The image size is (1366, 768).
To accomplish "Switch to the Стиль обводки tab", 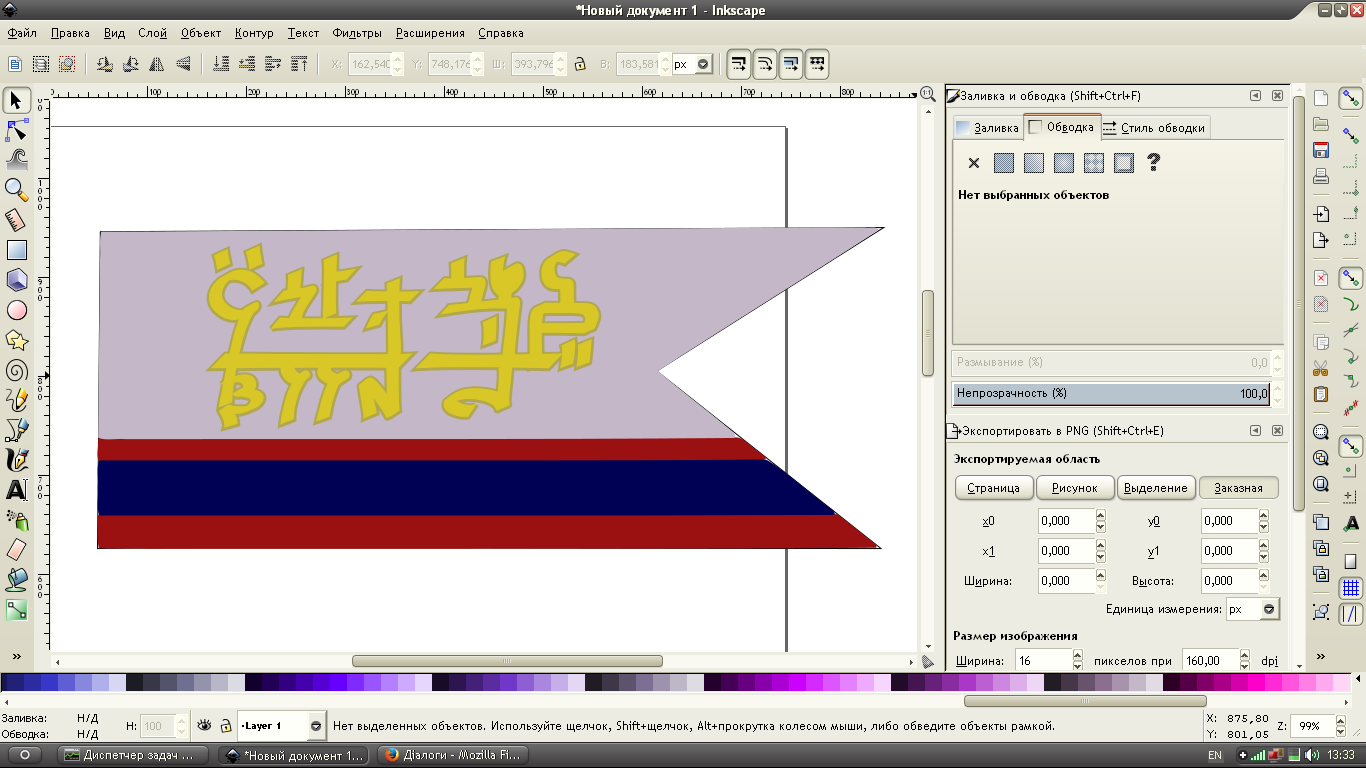I will click(x=1155, y=128).
